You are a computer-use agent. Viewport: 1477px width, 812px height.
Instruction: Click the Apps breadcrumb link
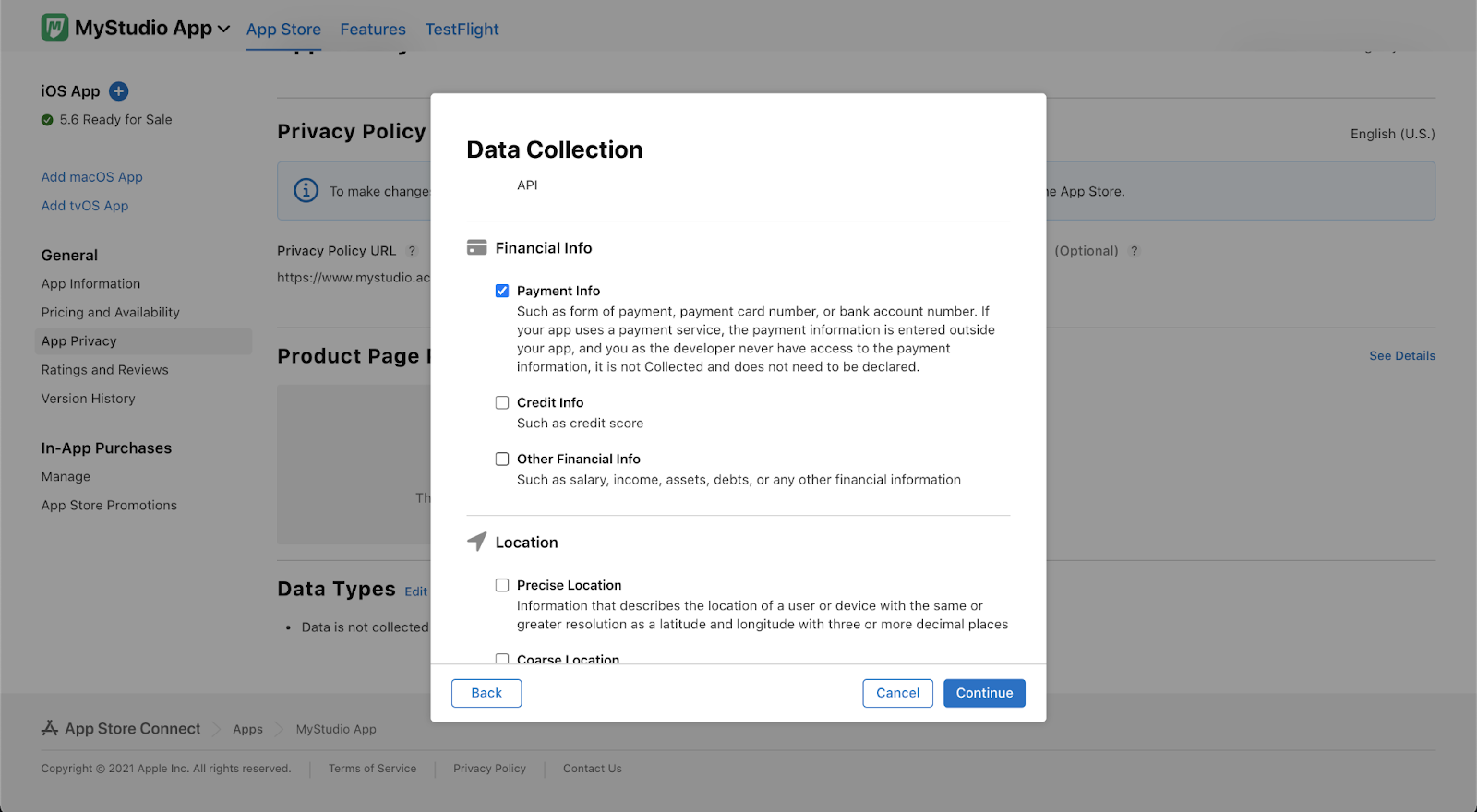coord(247,729)
